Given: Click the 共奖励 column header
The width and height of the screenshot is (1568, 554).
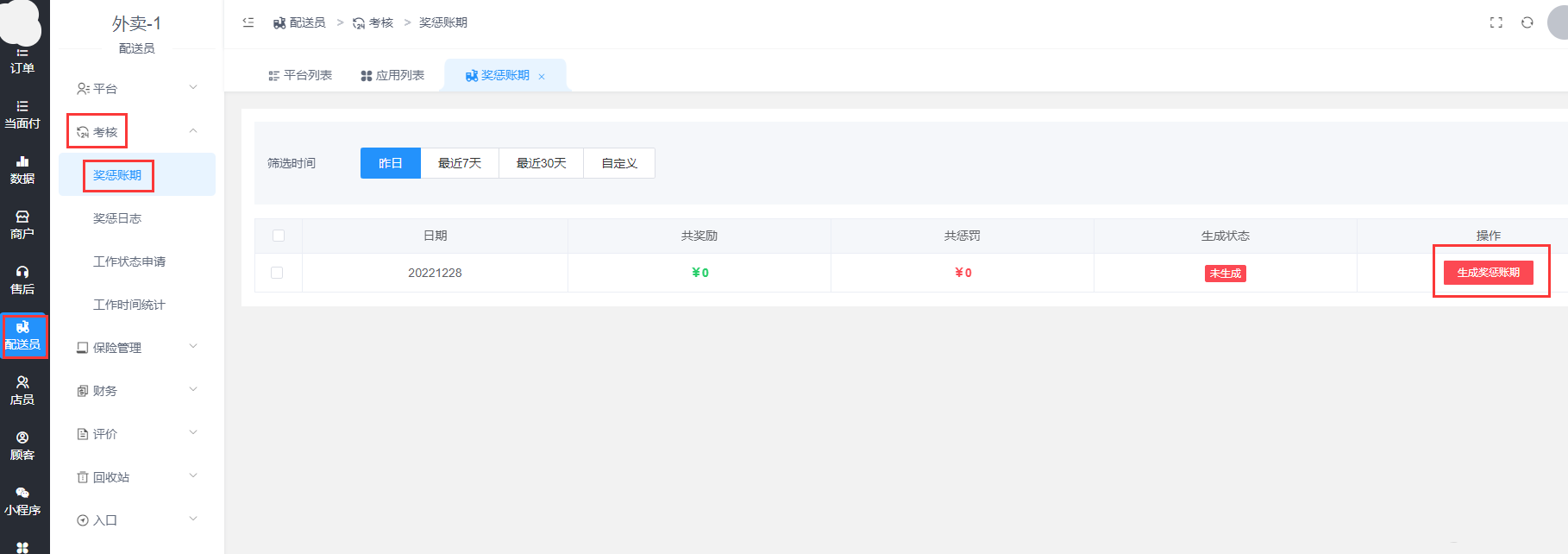Looking at the screenshot, I should point(699,236).
